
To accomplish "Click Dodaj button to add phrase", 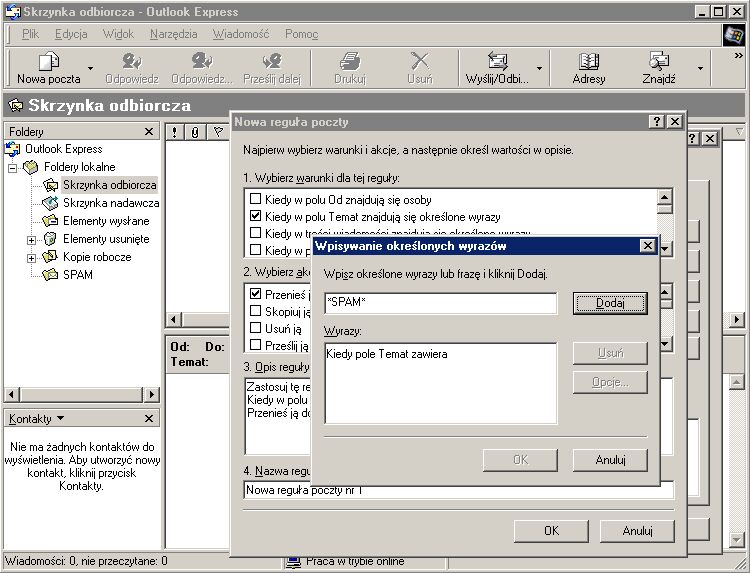I will (x=610, y=303).
